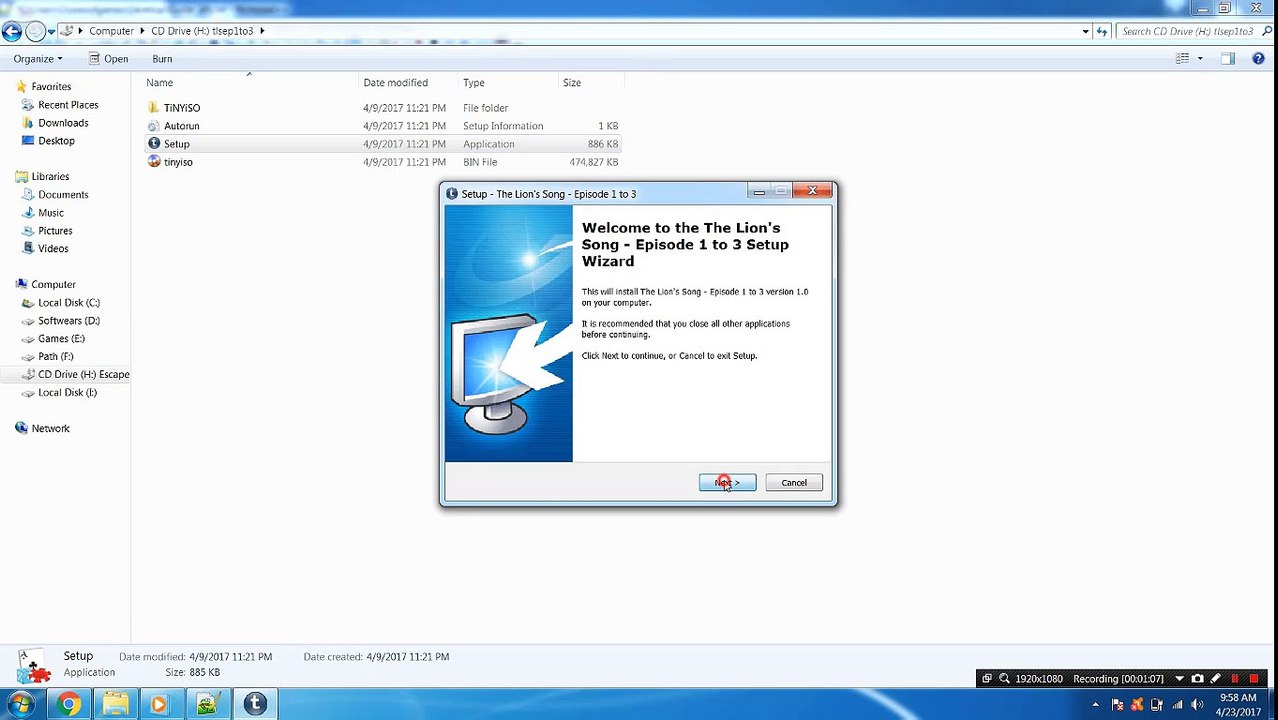
Task: Click Avast antivirus tray icon
Action: (x=1137, y=705)
